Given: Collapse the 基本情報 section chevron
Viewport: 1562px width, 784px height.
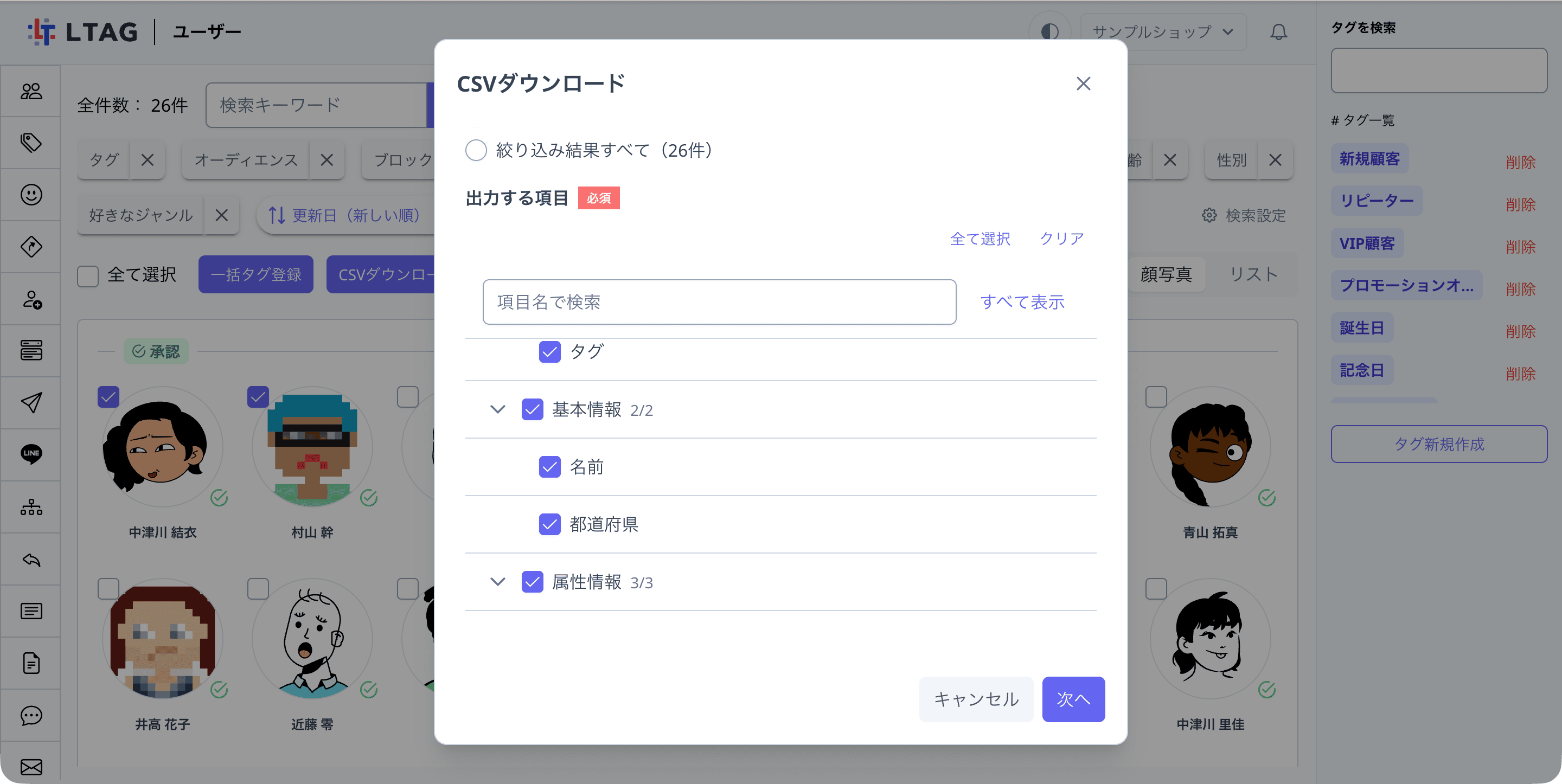Looking at the screenshot, I should pos(497,410).
